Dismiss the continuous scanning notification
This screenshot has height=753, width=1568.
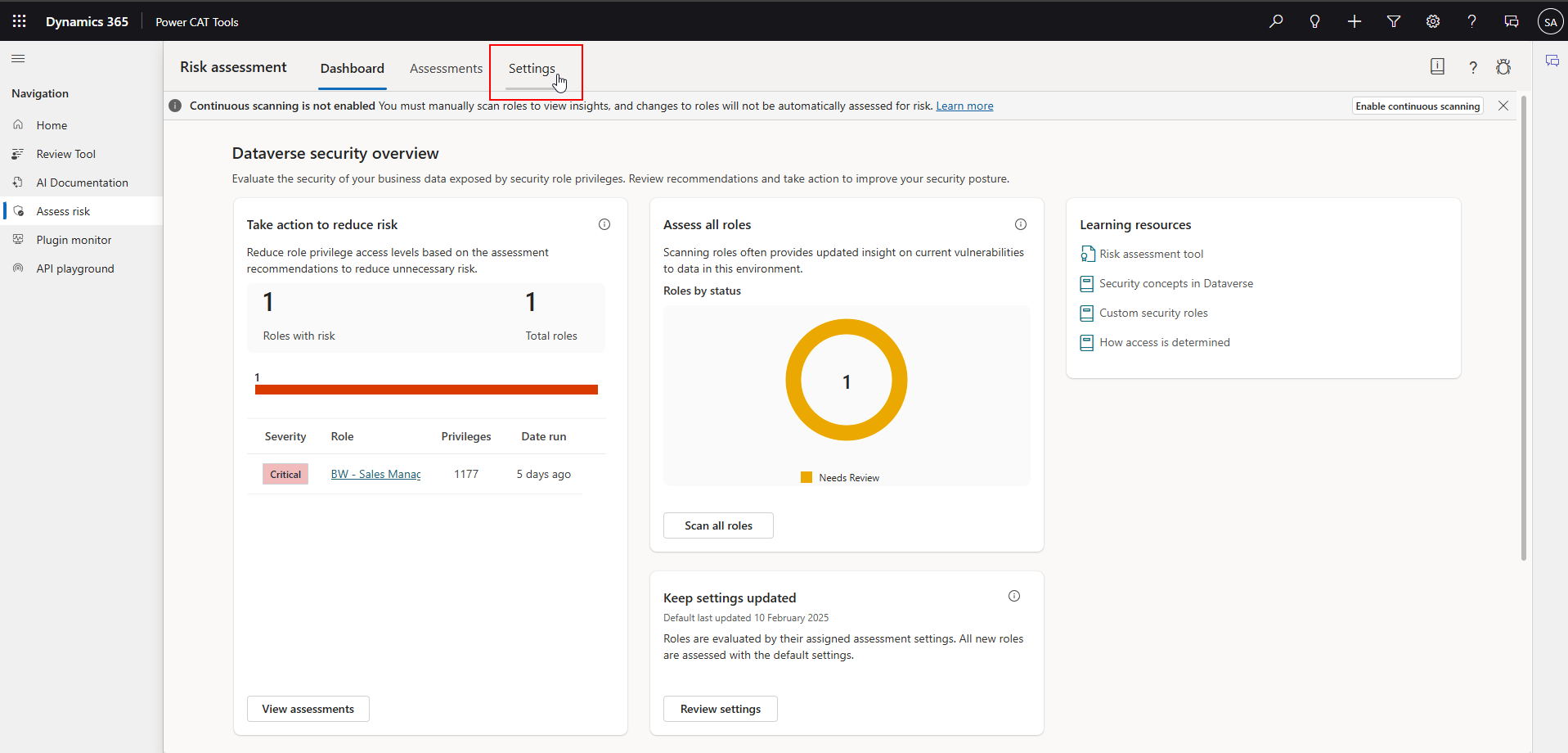(x=1503, y=106)
